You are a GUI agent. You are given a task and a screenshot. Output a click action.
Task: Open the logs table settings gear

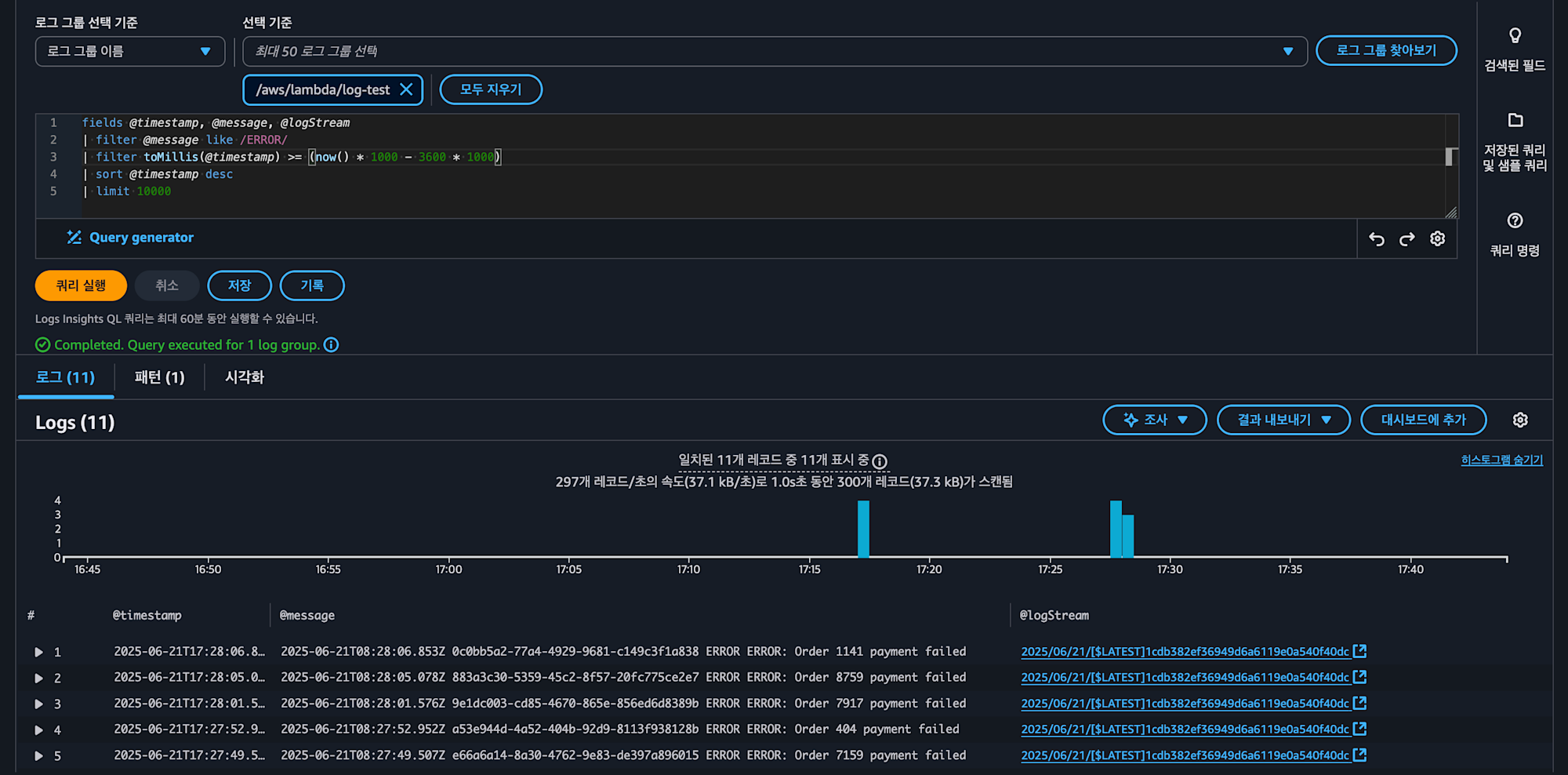tap(1520, 420)
